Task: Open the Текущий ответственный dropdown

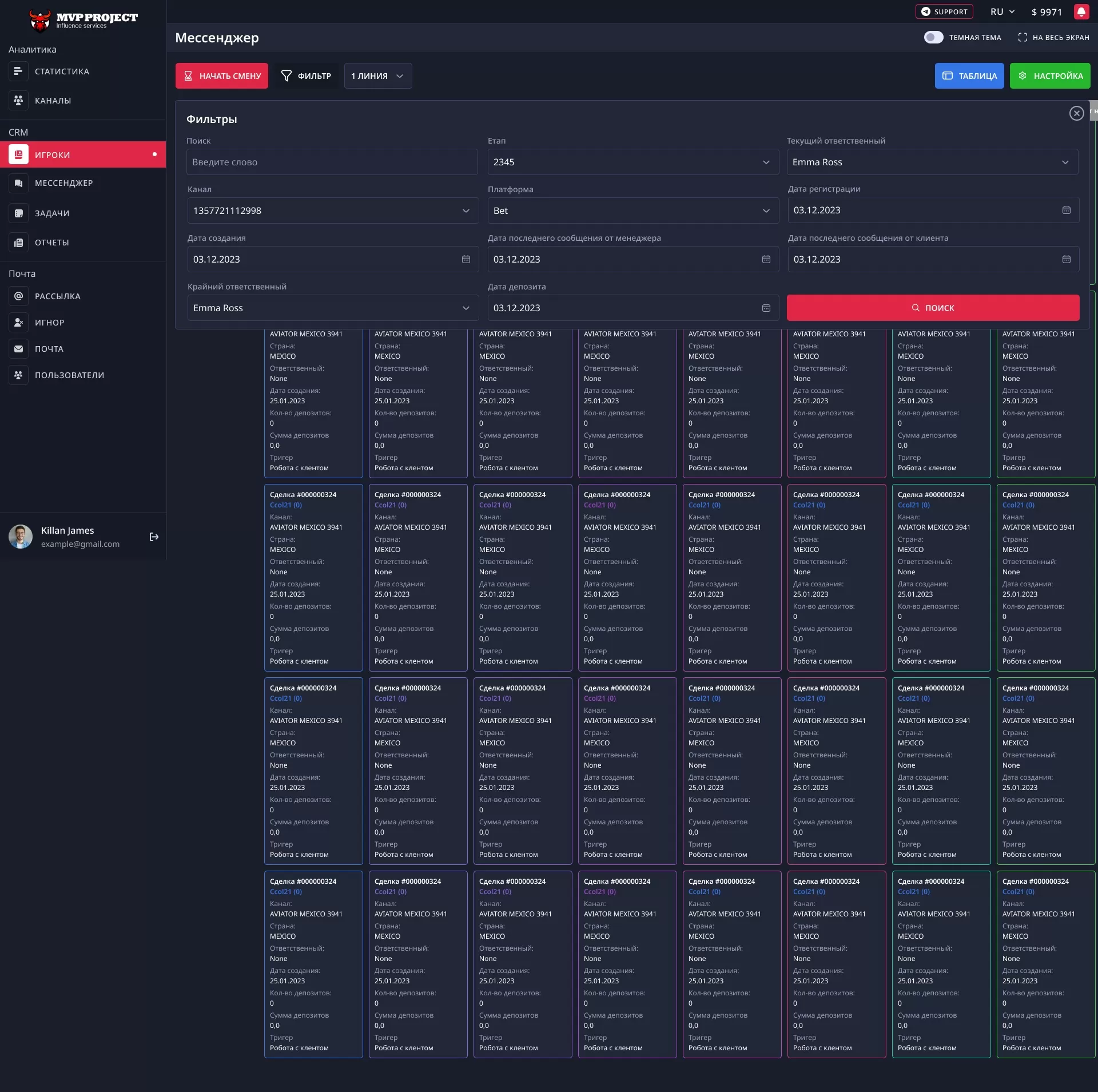Action: (1066, 162)
